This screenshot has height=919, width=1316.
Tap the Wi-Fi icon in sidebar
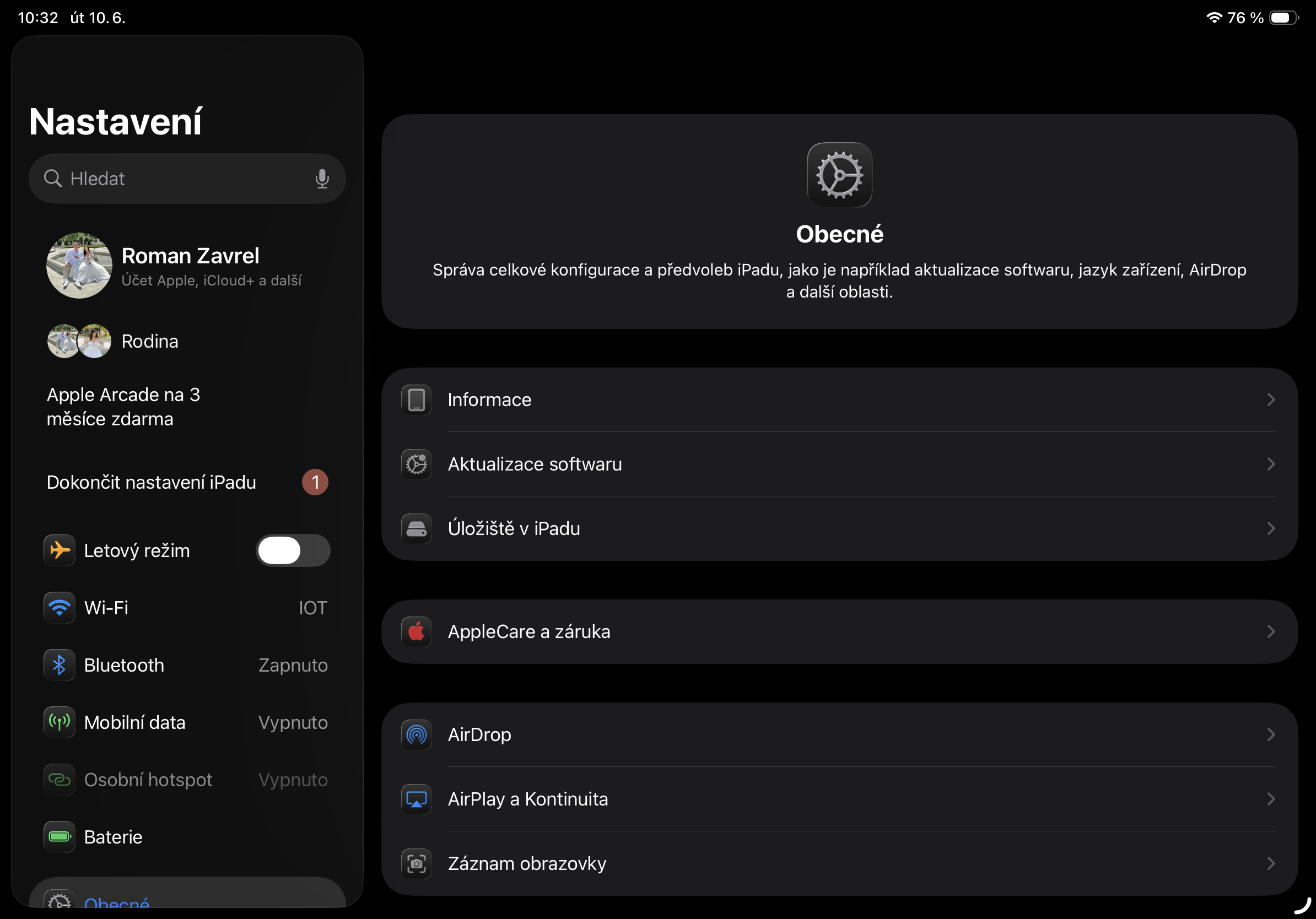click(x=59, y=607)
